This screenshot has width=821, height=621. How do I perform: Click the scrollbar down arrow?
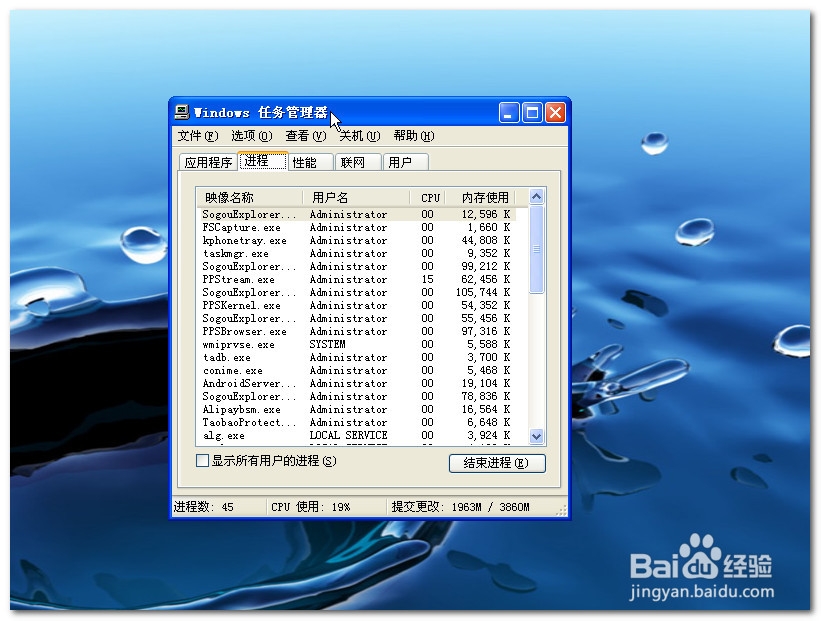point(536,437)
